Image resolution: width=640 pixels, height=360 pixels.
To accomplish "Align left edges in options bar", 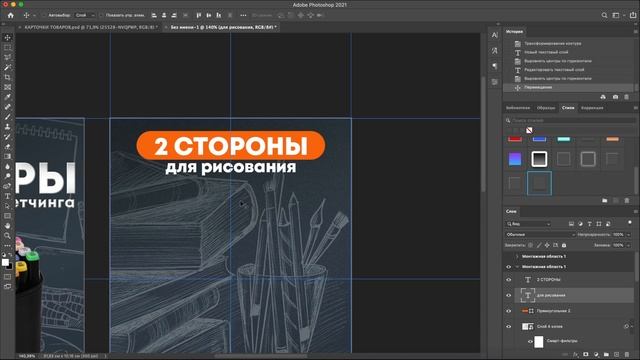I will point(154,15).
